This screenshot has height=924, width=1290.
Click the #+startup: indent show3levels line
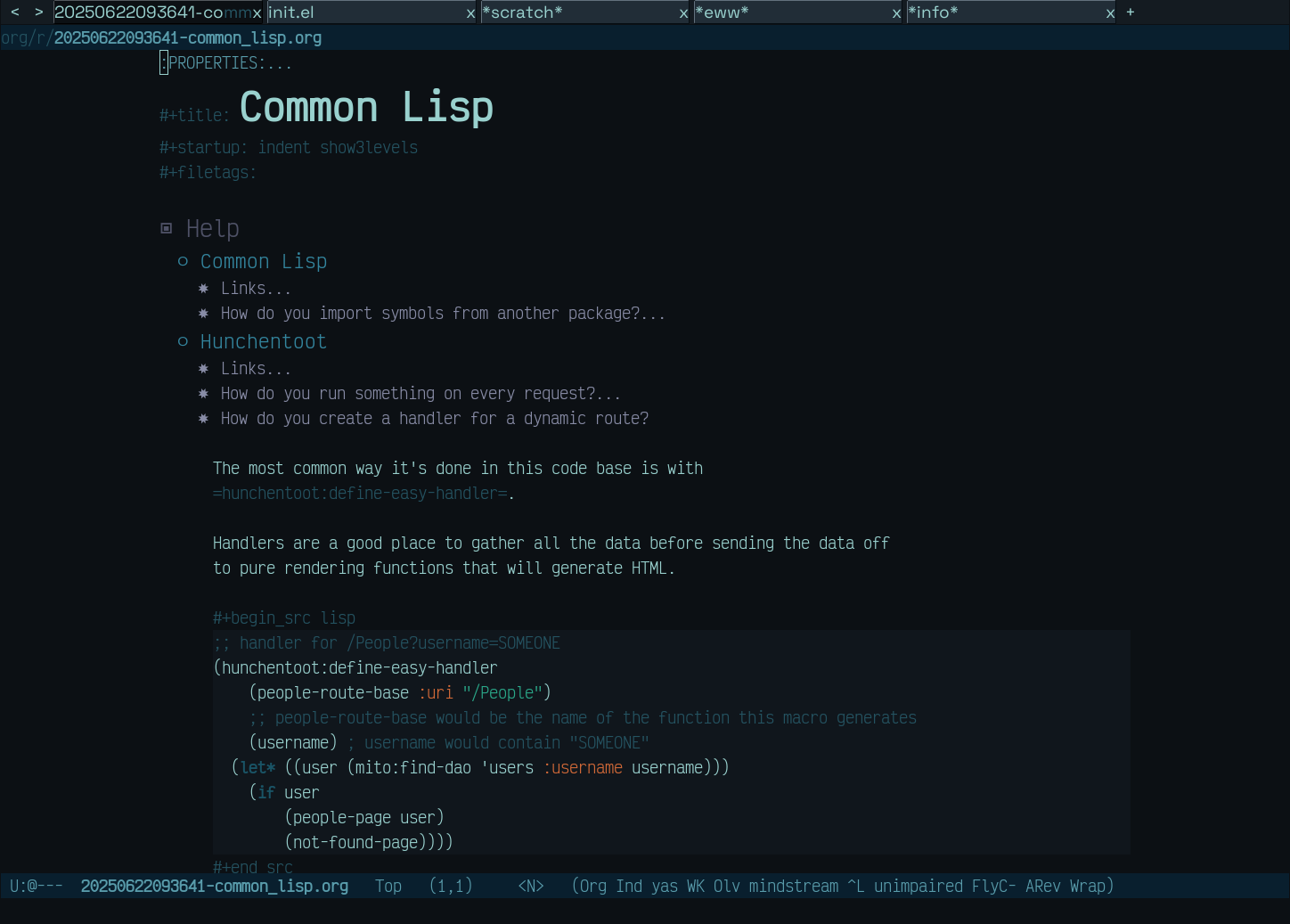[289, 148]
